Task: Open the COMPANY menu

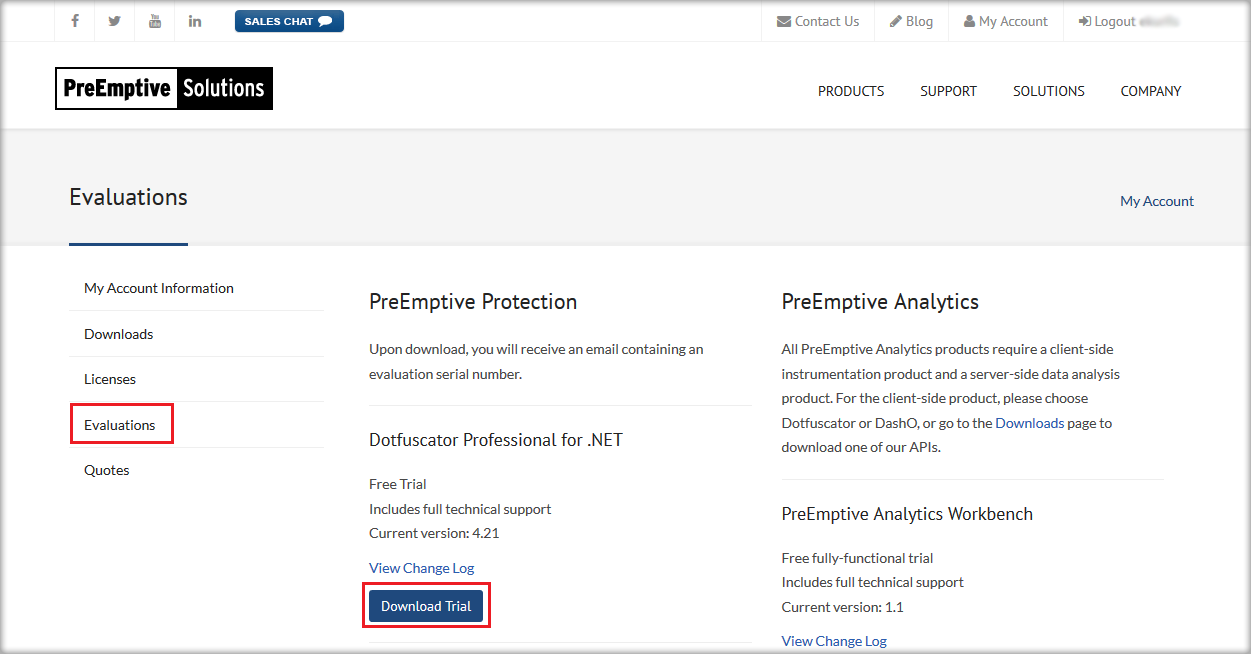Action: [x=1150, y=91]
